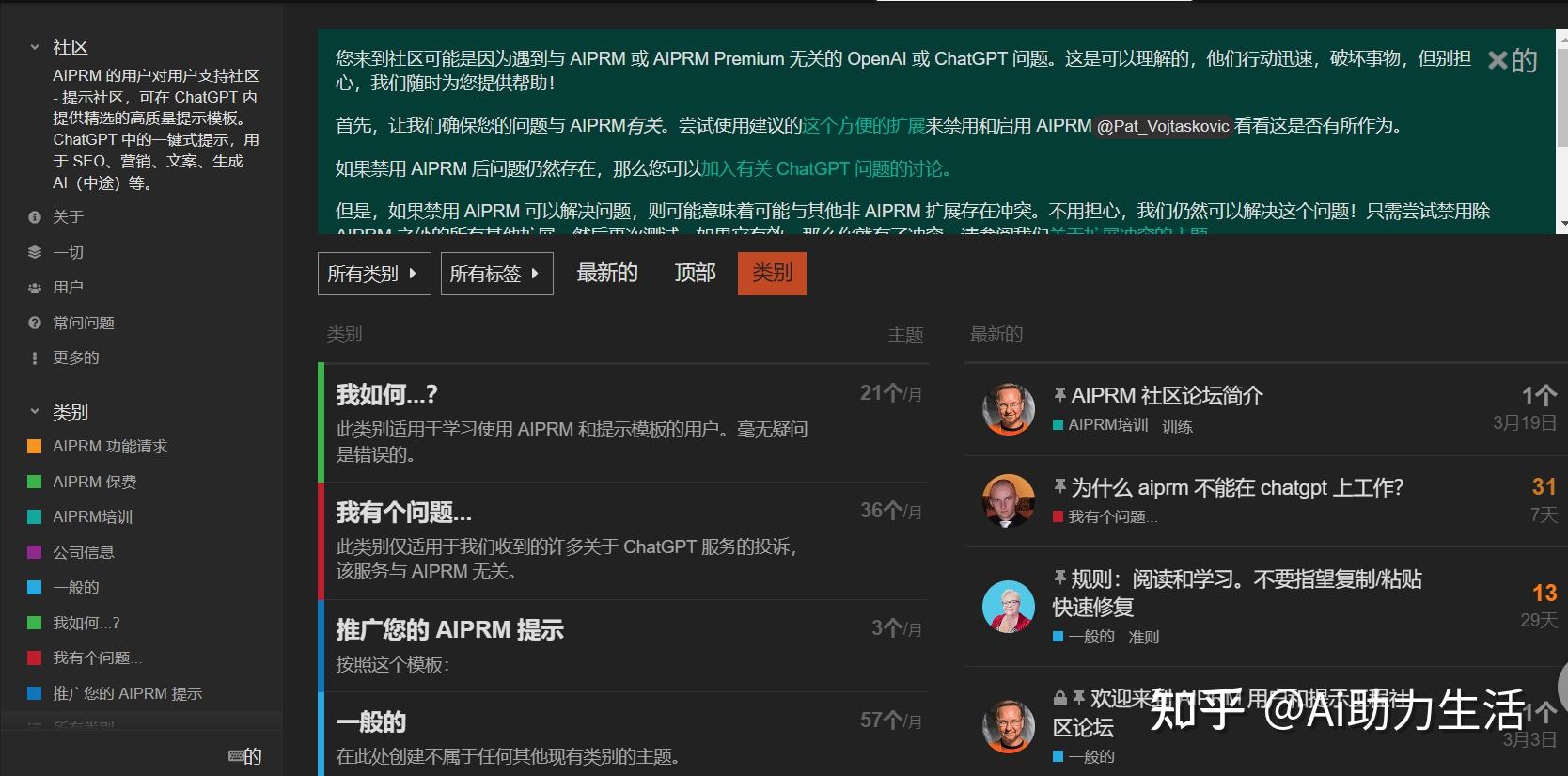This screenshot has height=776, width=1568.
Task: Click the banner's vertical scrollbar
Action: (1562, 132)
